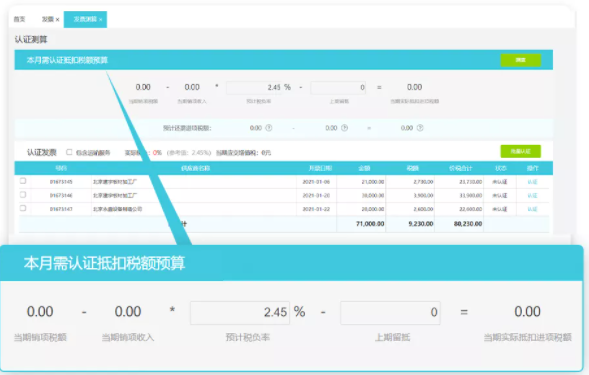589x375 pixels.
Task: Click the summed tax 9,230.00
Action: (x=421, y=224)
